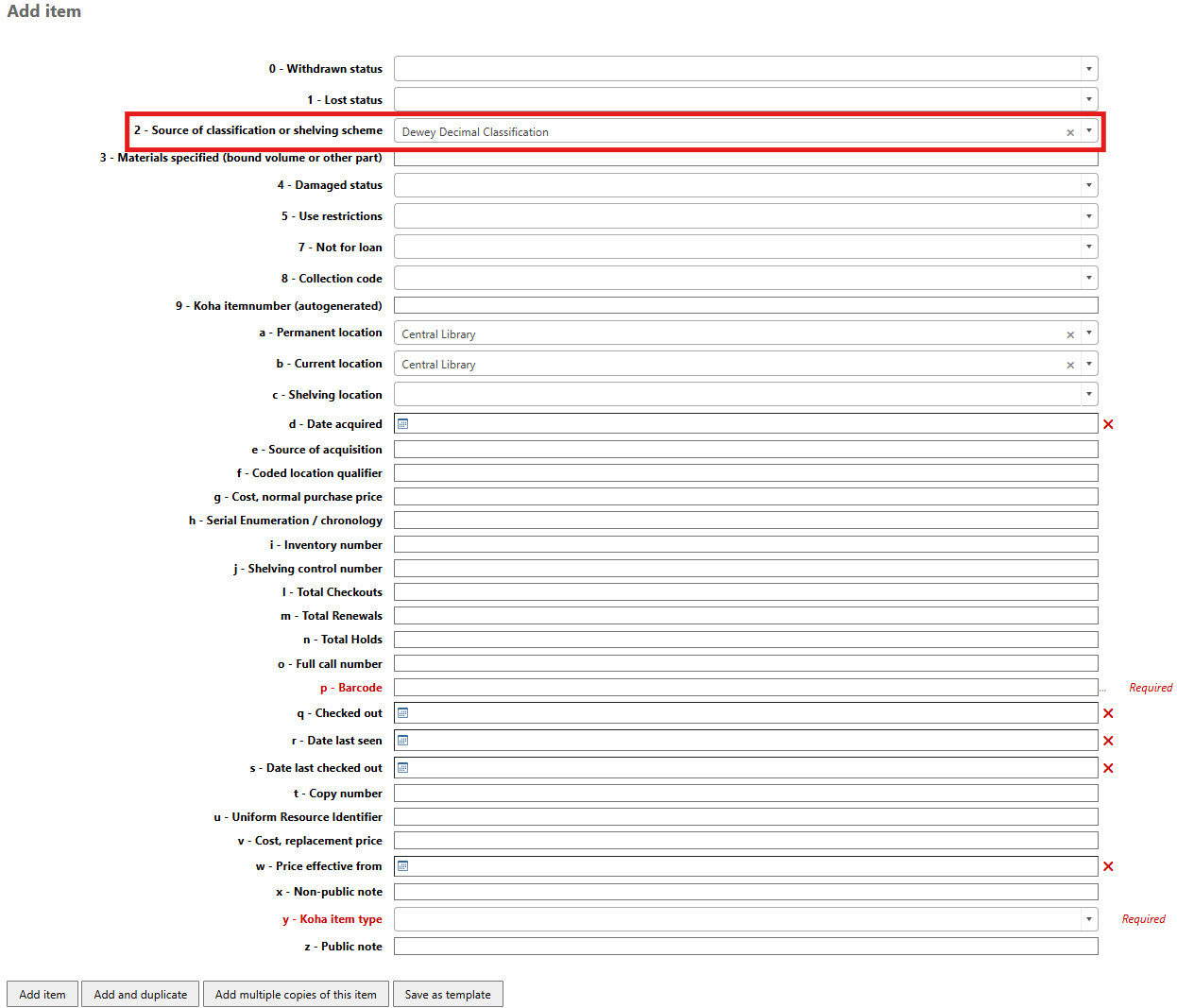Focus the Source of acquisition field

pos(746,450)
